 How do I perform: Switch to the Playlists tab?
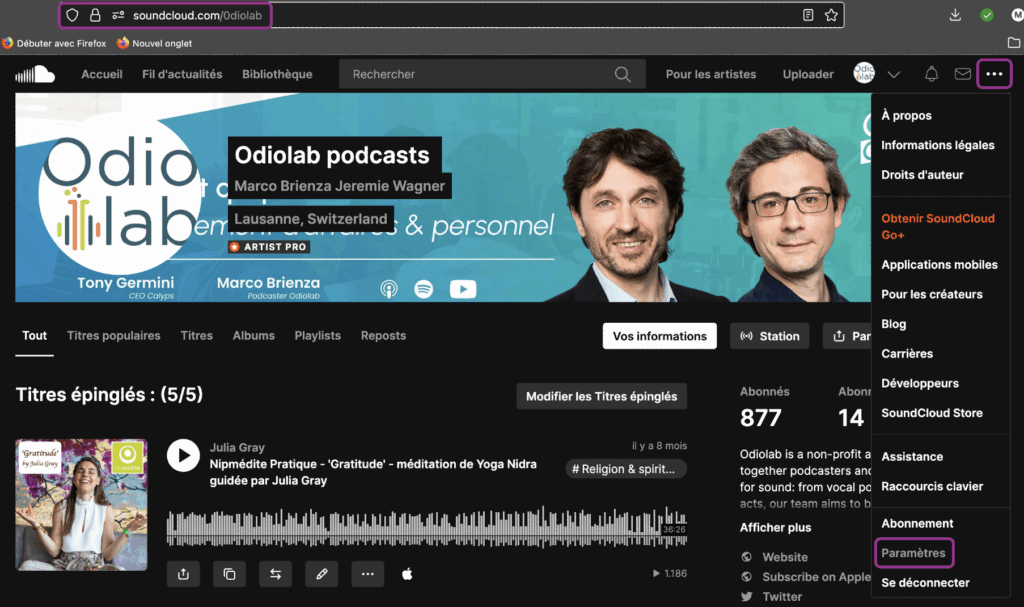pos(317,336)
